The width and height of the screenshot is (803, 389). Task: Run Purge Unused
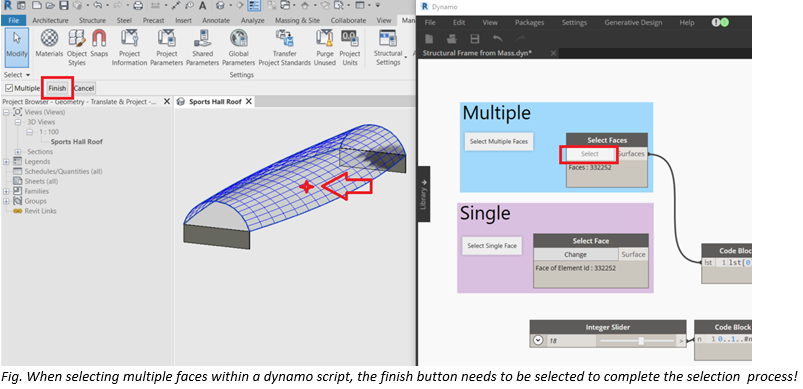coord(325,47)
